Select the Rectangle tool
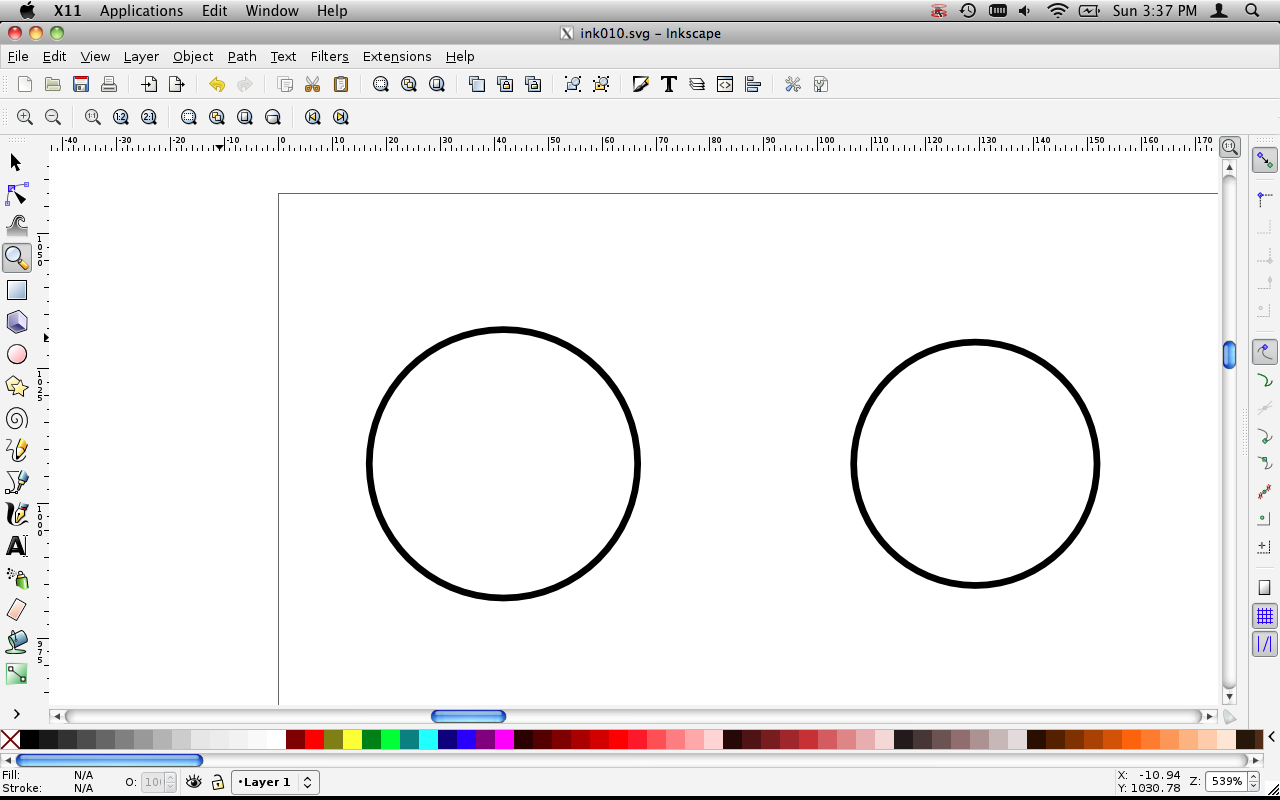 tap(16, 290)
